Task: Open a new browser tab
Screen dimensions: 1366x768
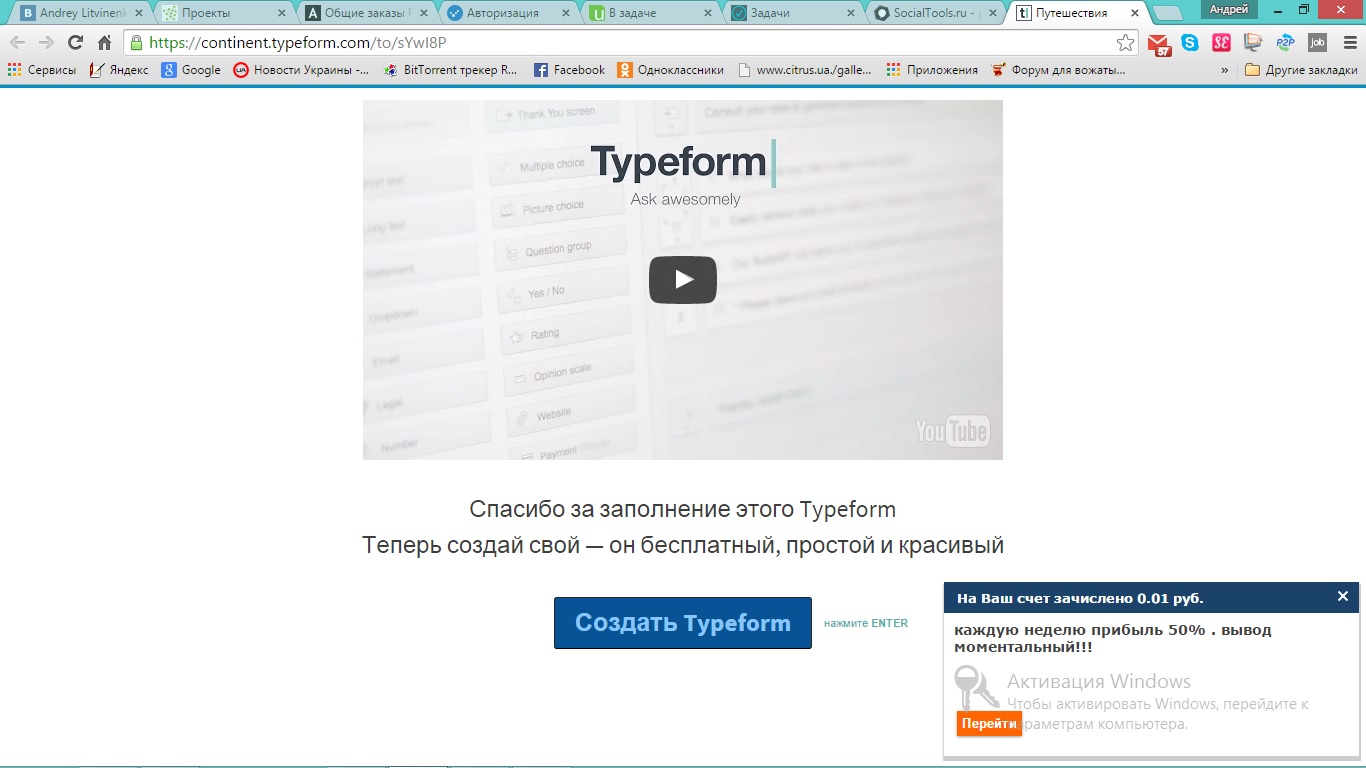Action: pos(1168,14)
